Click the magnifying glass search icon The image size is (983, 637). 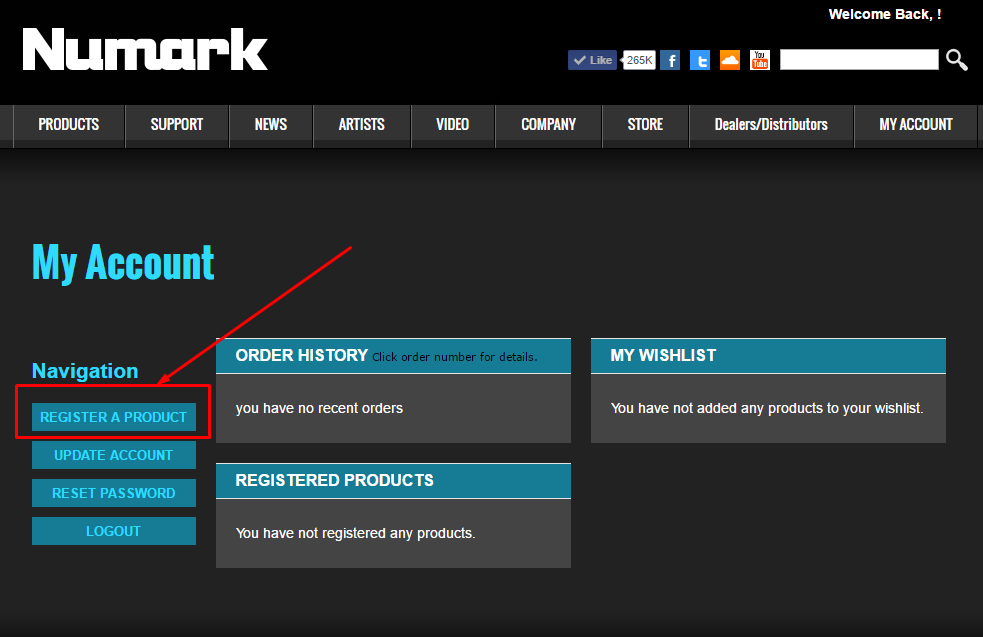point(957,60)
